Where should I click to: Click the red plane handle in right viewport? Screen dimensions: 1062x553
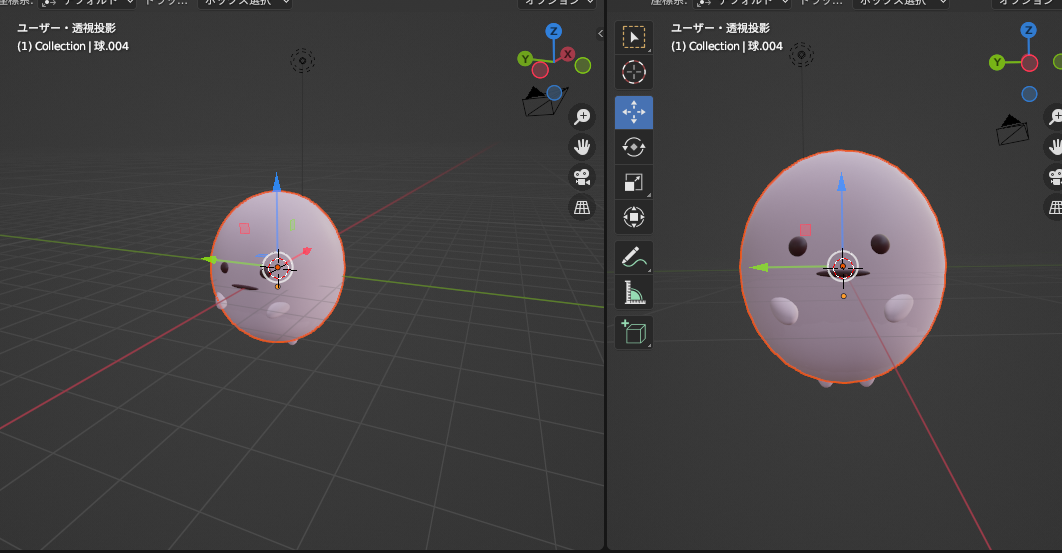point(805,230)
